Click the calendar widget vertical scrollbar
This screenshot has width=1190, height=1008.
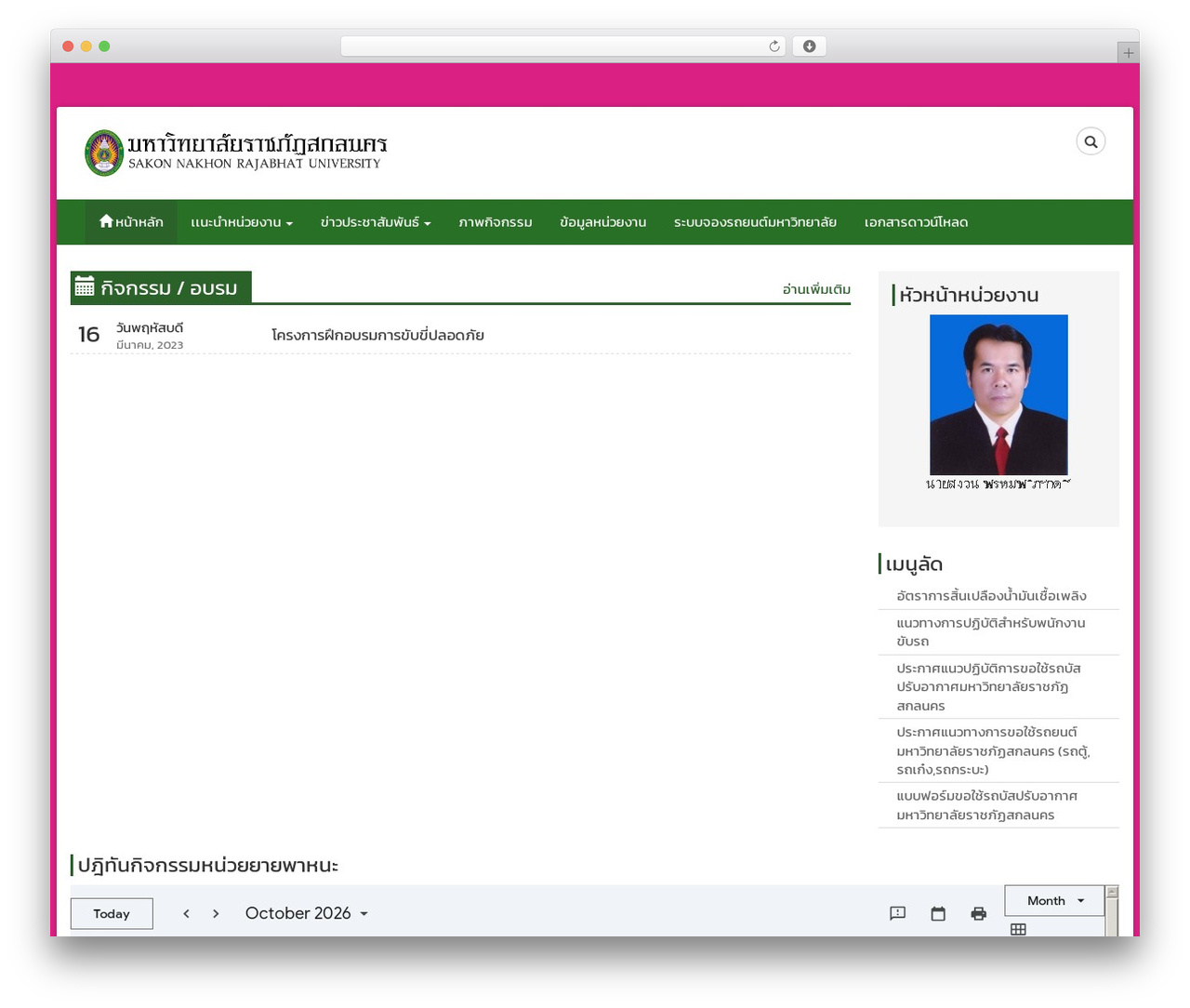point(1112,911)
